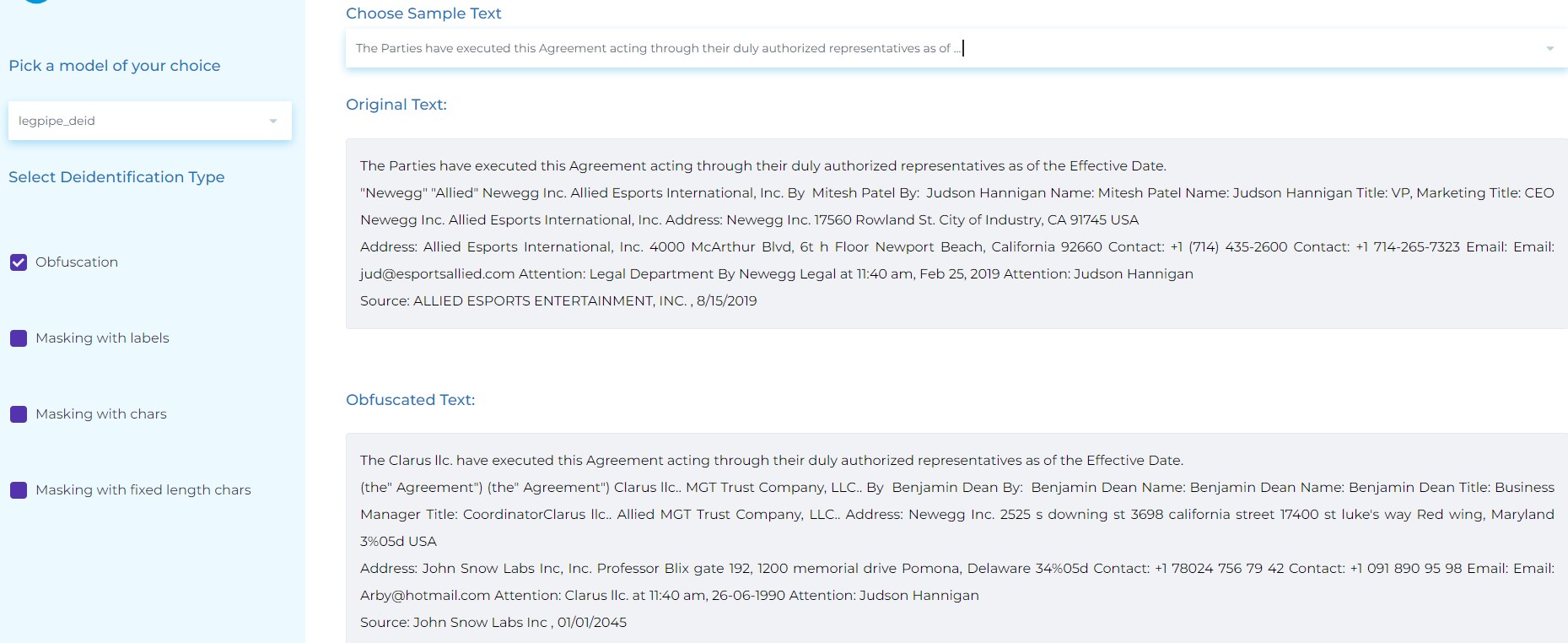Click the Arby@hotmail.com email in obfuscated text
Screen dimensions: 1568x643
click(x=425, y=596)
